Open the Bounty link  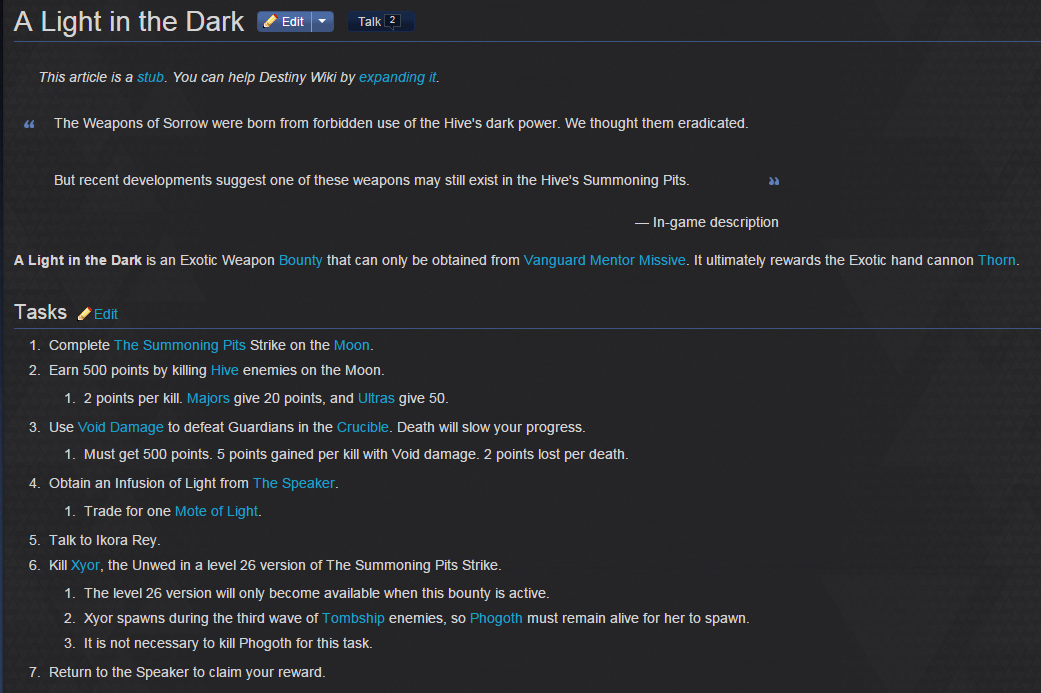click(x=300, y=260)
